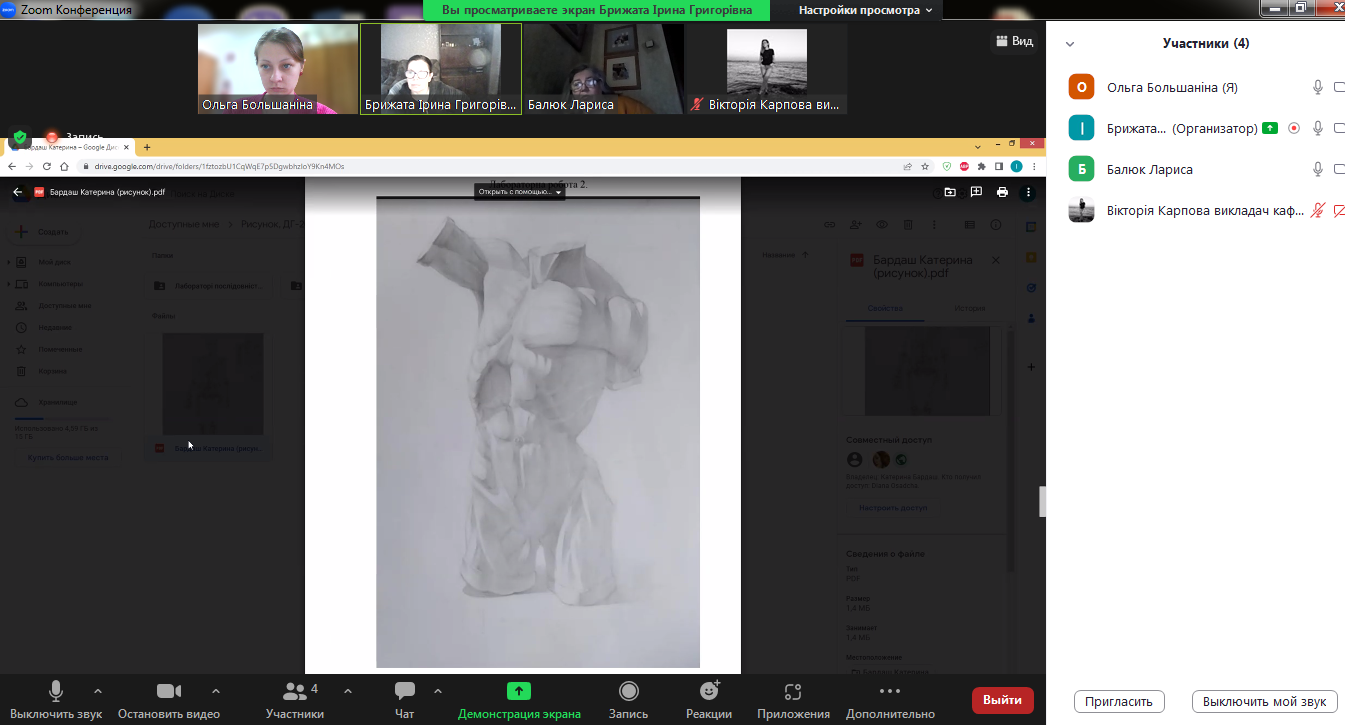The width and height of the screenshot is (1345, 725).
Task: Select Балюк Лариса video thumbnail
Action: [x=604, y=68]
